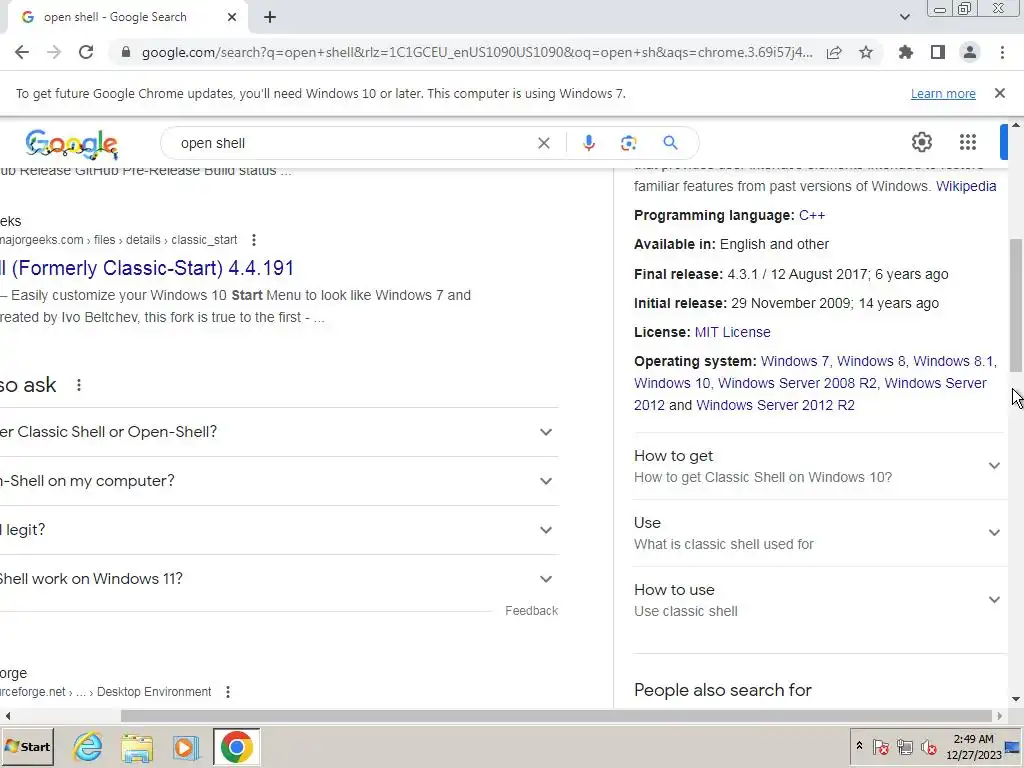Viewport: 1024px width, 768px height.
Task: Expand the How to use section
Action: (x=818, y=600)
